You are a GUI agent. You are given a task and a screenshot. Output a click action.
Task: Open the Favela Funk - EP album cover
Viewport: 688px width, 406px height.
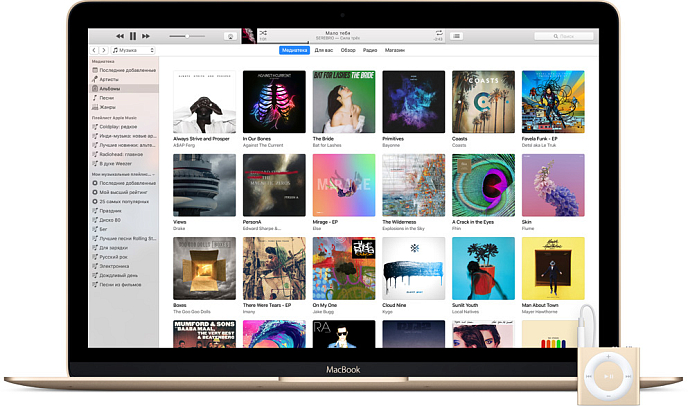(553, 102)
